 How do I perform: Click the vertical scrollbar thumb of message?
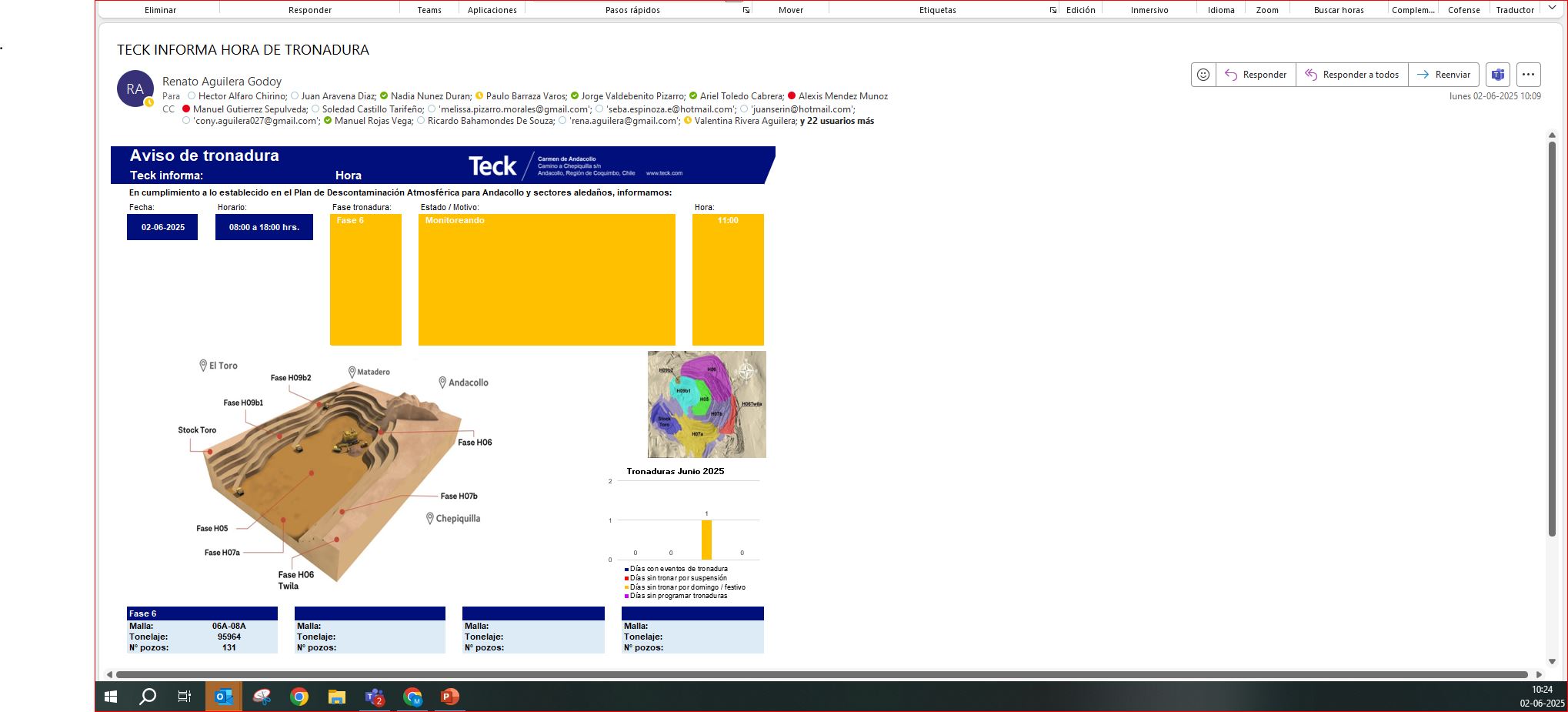coord(1552,339)
